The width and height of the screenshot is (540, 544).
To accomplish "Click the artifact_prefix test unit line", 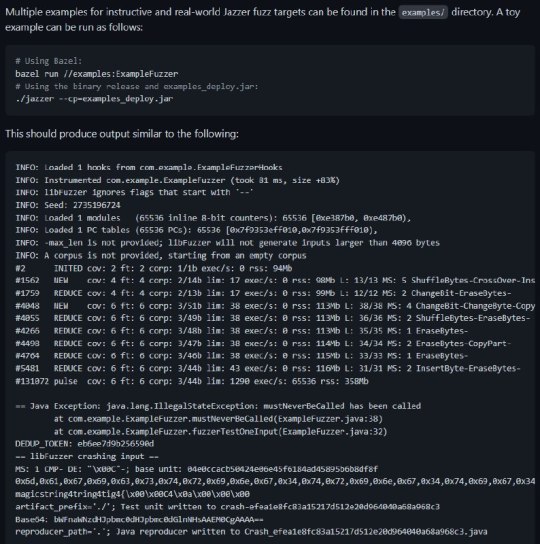I will [x=227, y=507].
